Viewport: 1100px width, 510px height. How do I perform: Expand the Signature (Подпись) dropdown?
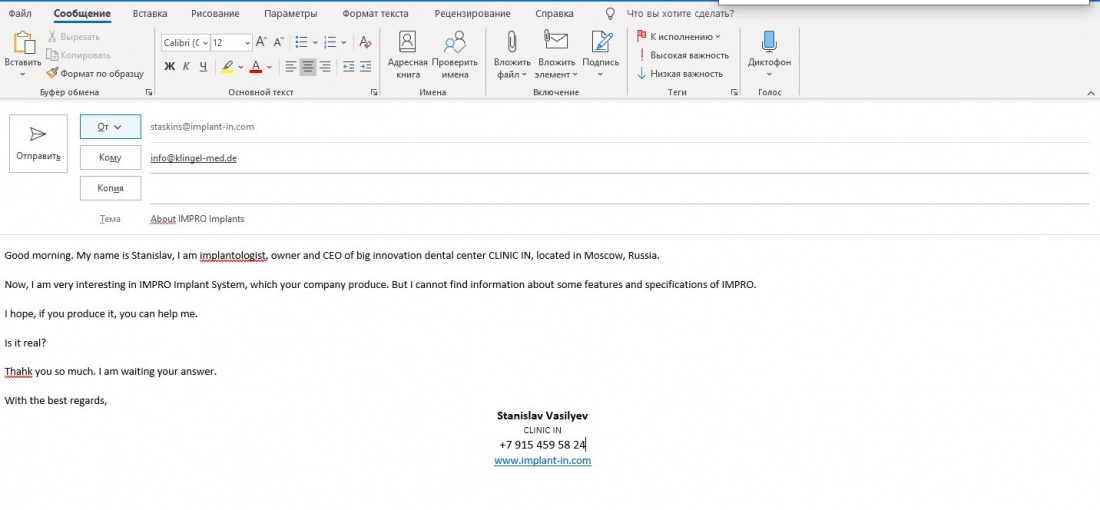pyautogui.click(x=600, y=74)
